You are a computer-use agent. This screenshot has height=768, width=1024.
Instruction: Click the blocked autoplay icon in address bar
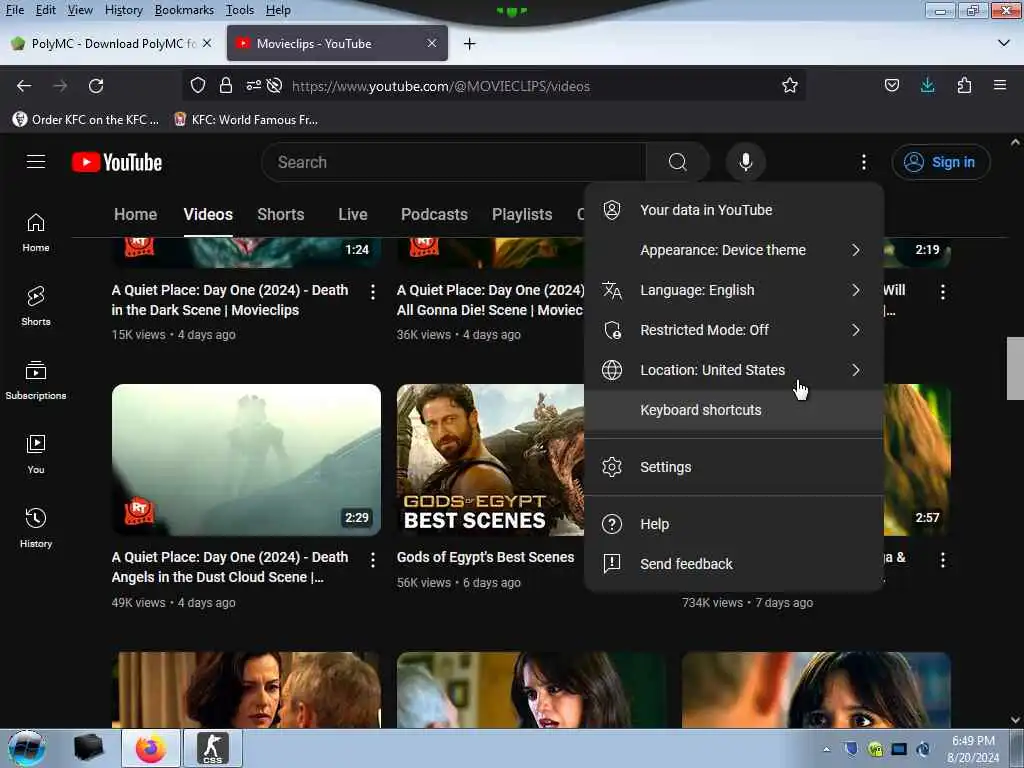[x=275, y=86]
